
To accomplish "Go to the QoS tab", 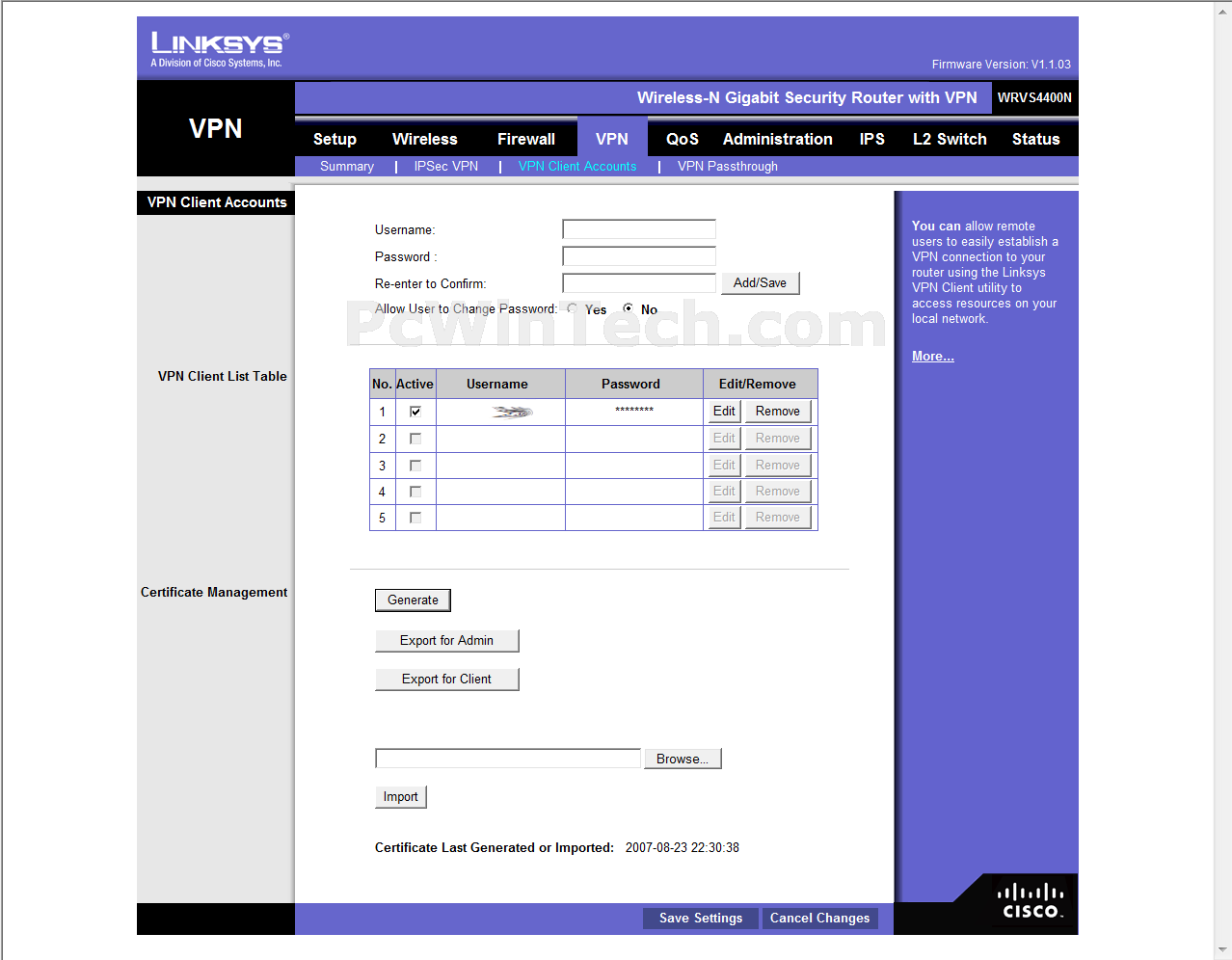I will coord(683,139).
